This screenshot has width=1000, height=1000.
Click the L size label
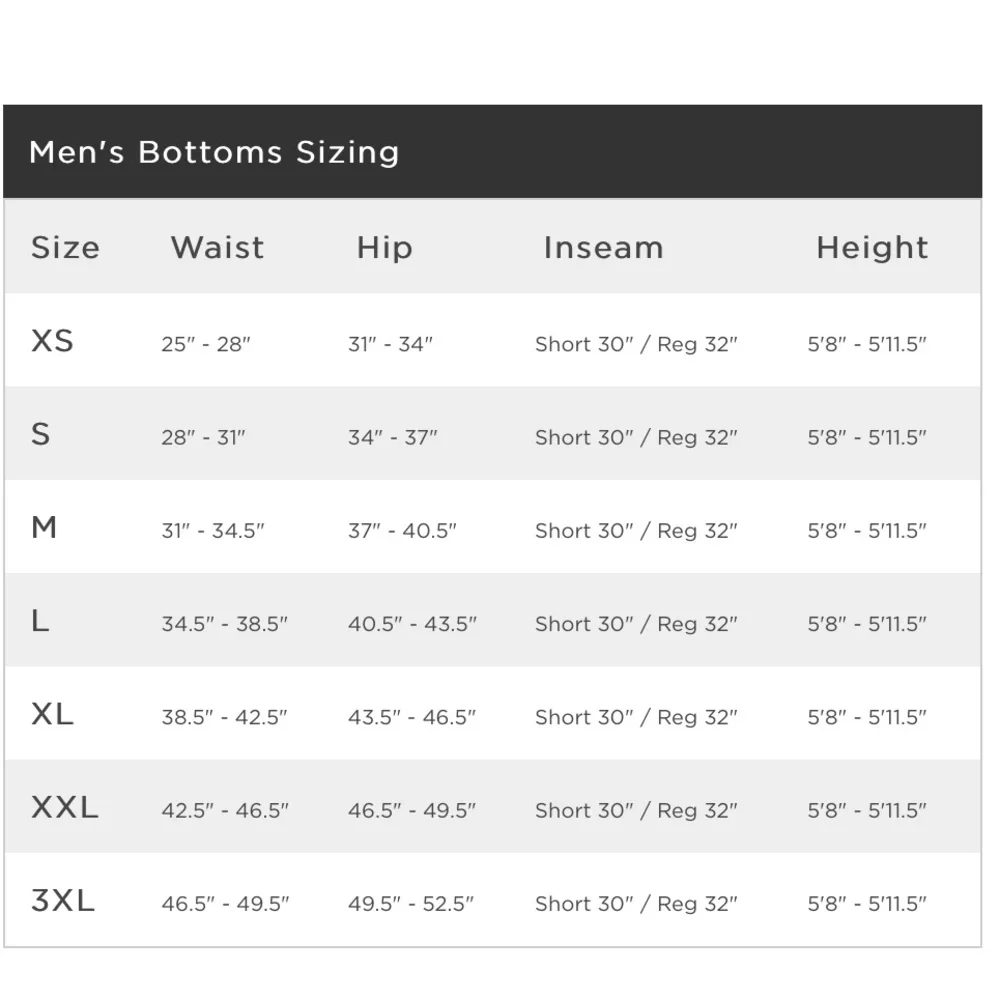[x=40, y=621]
